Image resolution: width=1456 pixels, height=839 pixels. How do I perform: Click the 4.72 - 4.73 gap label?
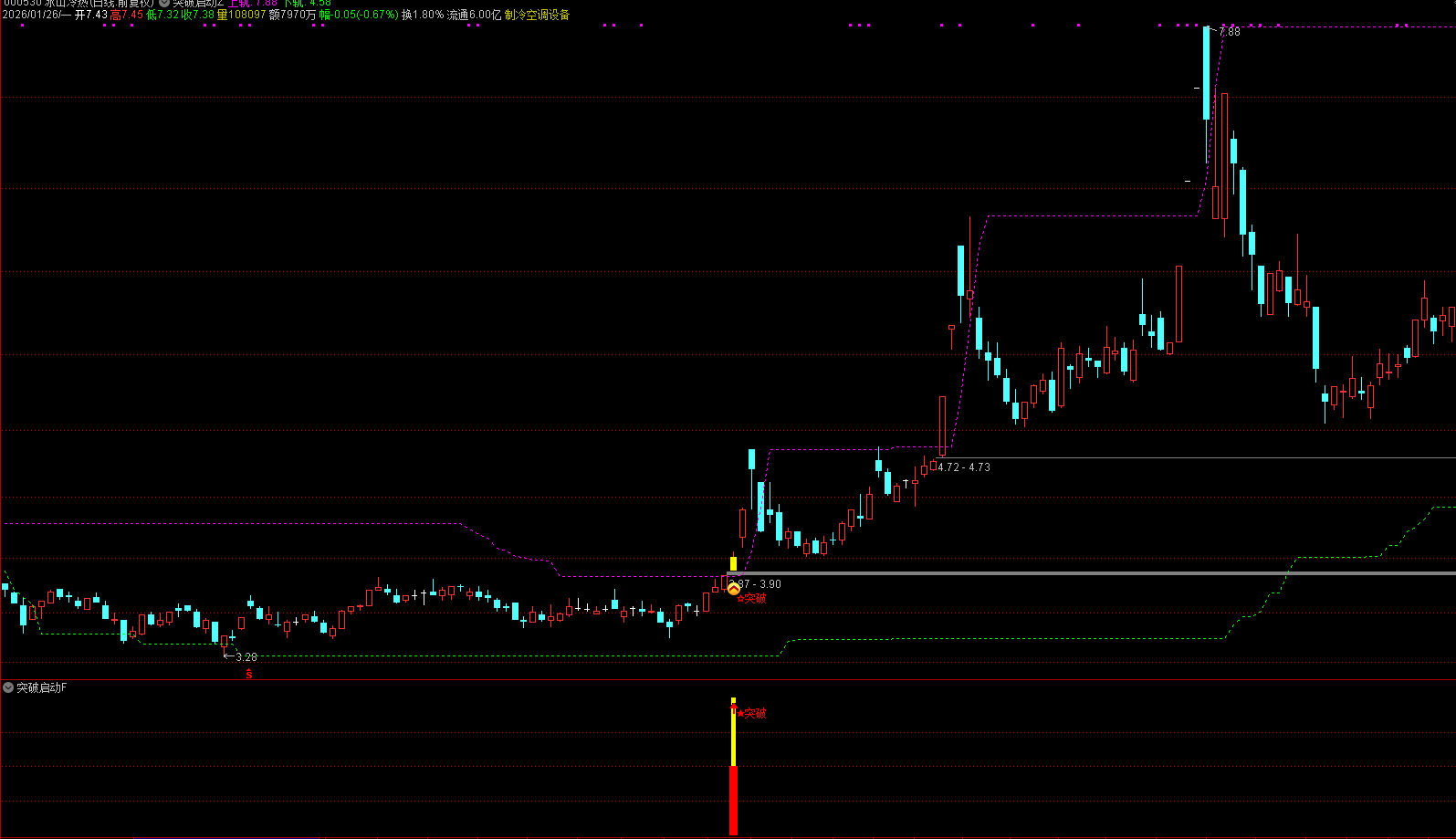click(x=964, y=467)
